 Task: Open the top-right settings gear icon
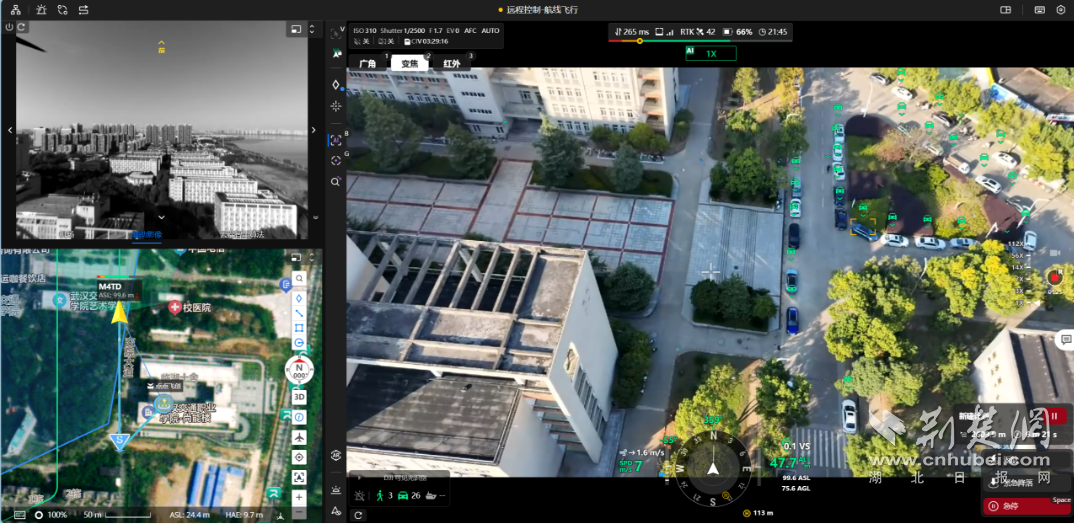point(1060,9)
